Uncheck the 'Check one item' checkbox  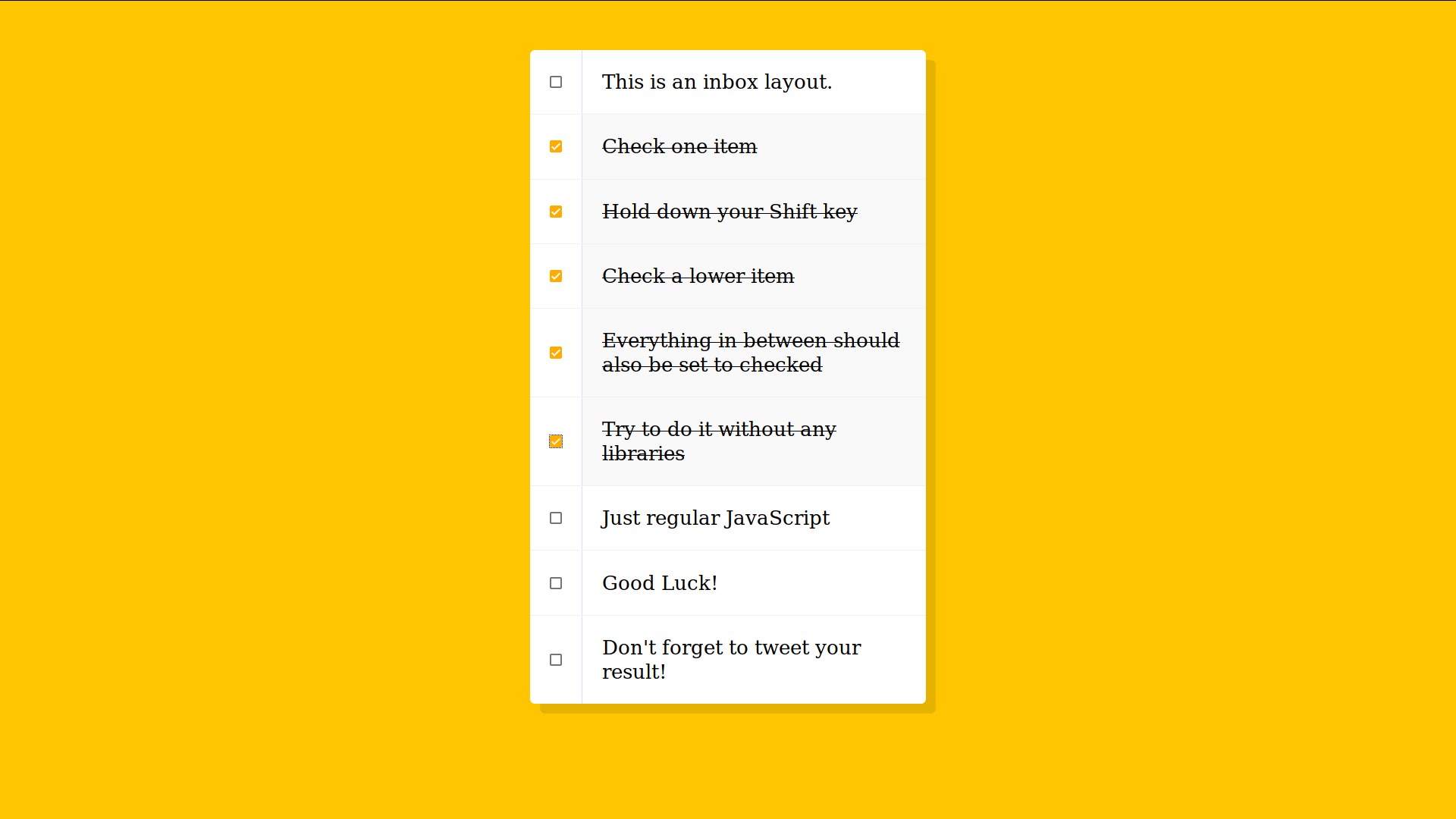(556, 146)
